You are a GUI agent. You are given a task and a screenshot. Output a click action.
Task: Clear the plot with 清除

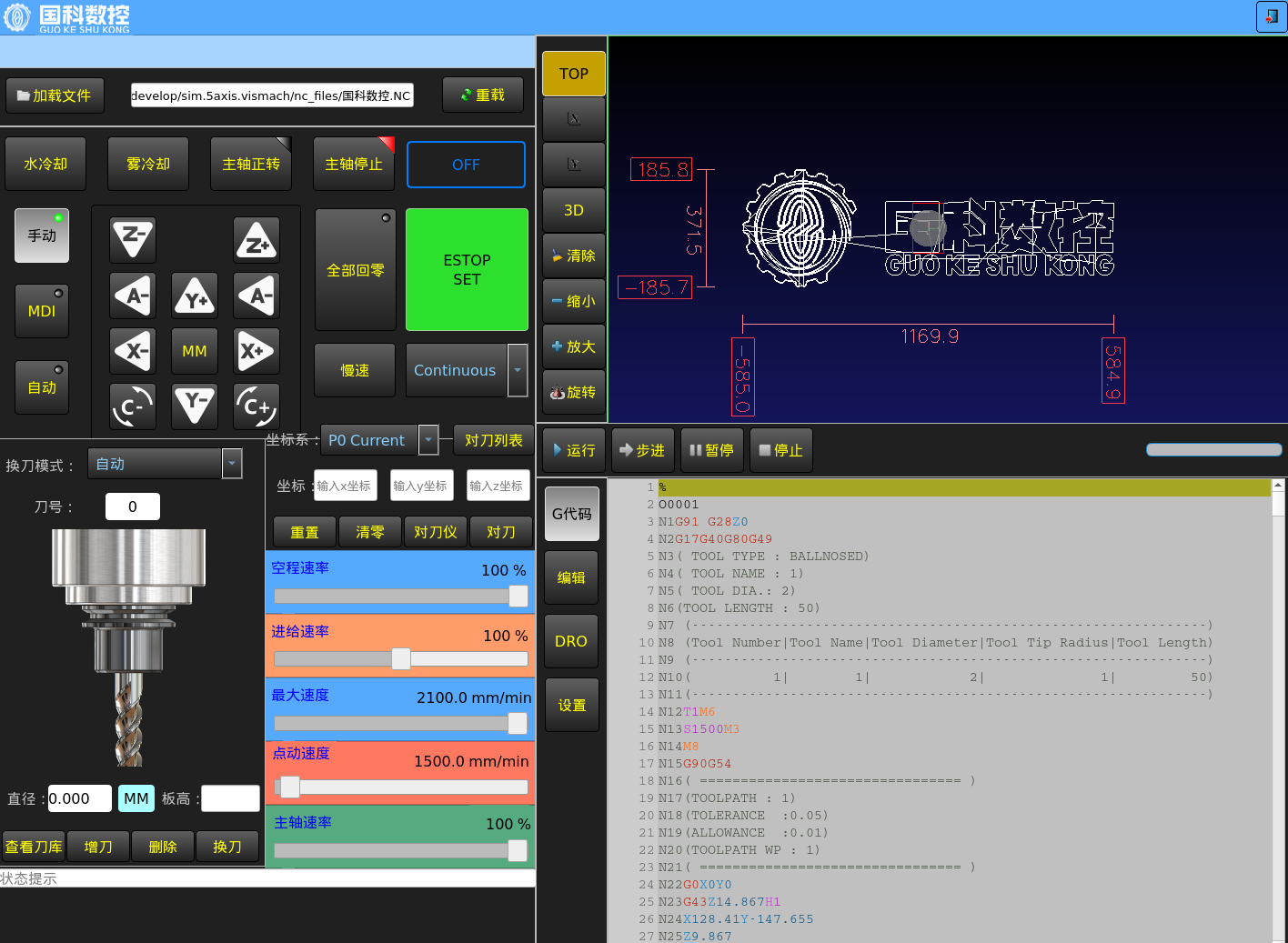point(574,256)
